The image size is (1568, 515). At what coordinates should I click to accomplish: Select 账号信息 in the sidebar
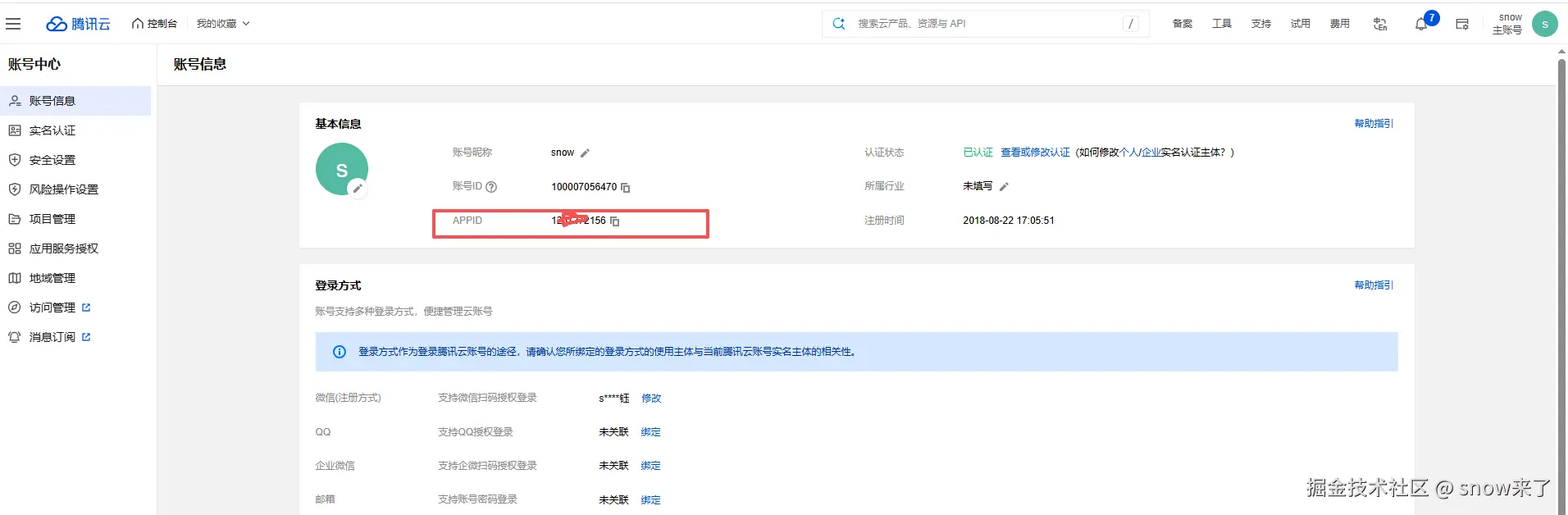point(75,101)
